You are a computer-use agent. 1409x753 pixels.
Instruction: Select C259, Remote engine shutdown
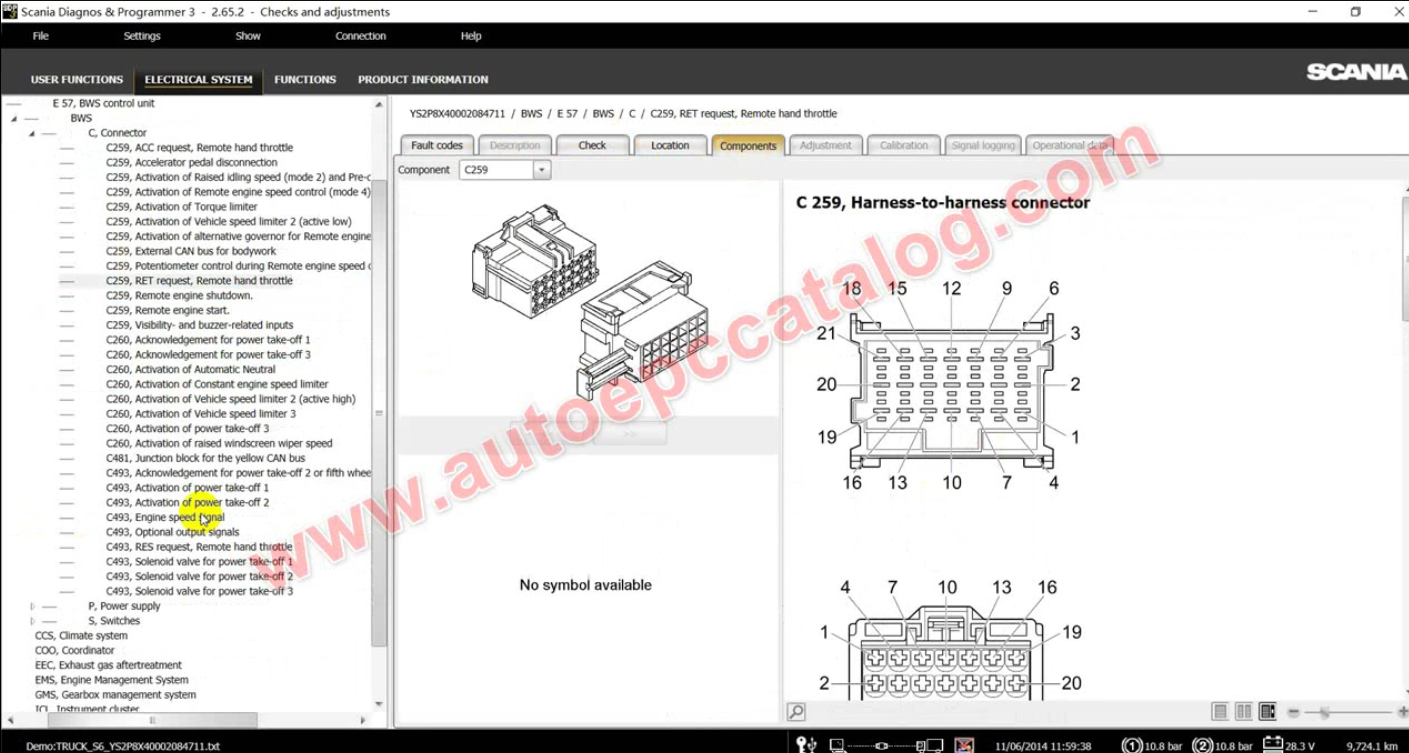(179, 296)
